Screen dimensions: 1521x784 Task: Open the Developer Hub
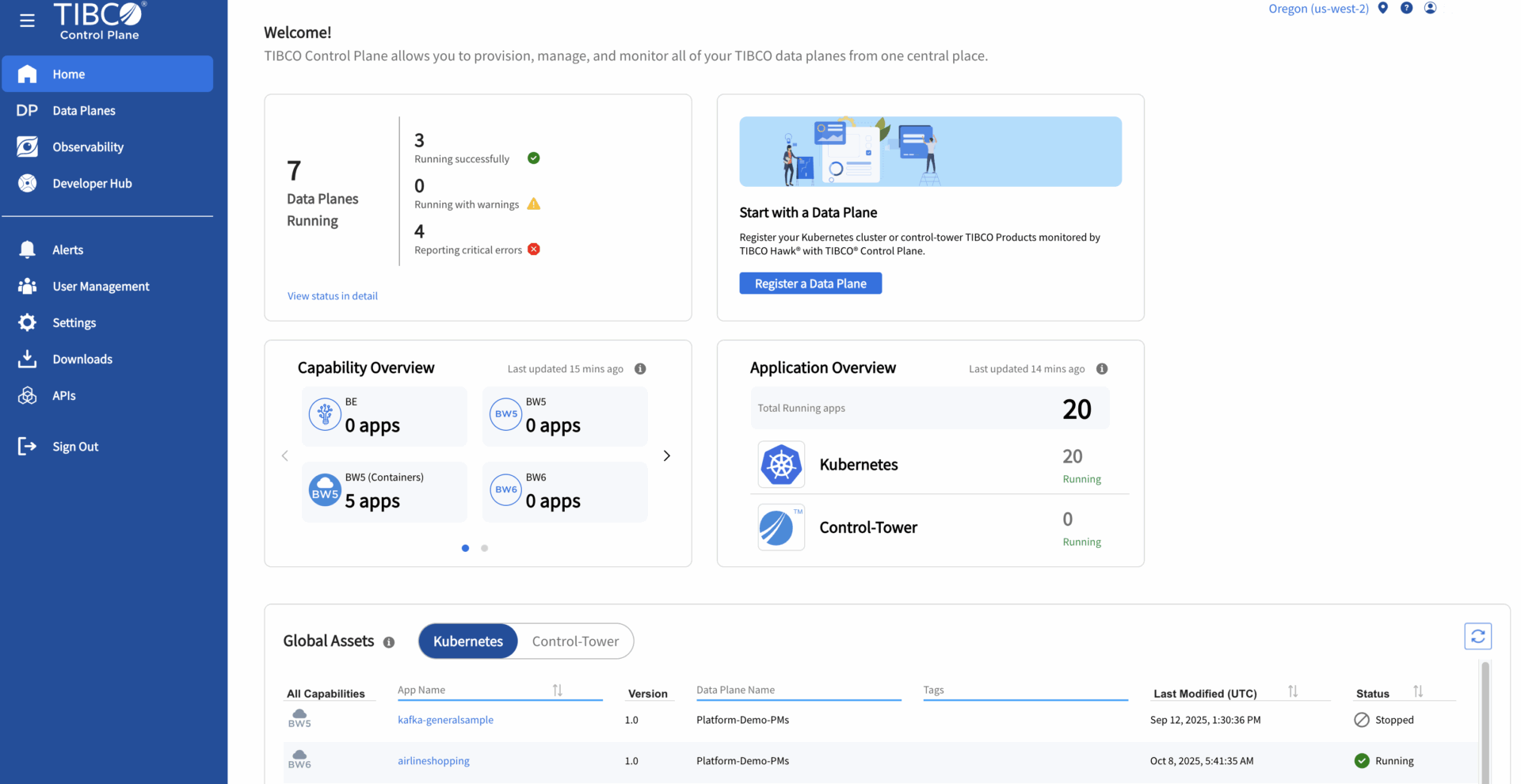click(x=92, y=183)
